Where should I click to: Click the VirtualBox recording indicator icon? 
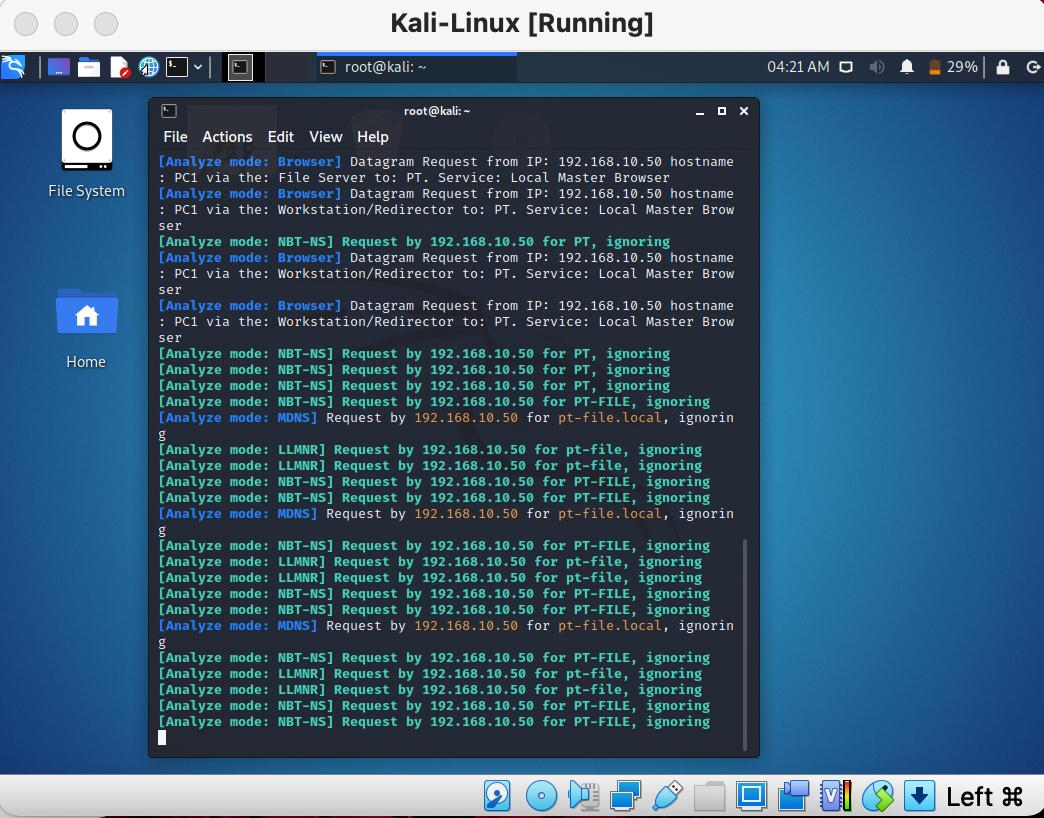(x=793, y=795)
